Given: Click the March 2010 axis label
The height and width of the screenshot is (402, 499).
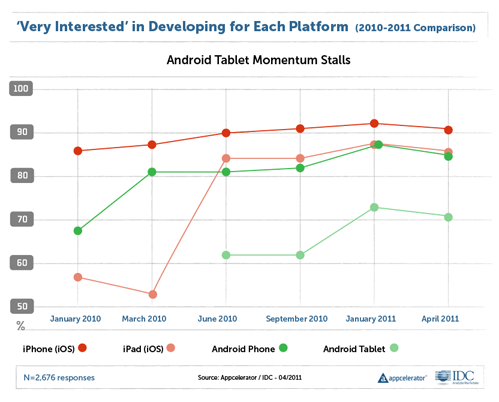Looking at the screenshot, I should 144,319.
